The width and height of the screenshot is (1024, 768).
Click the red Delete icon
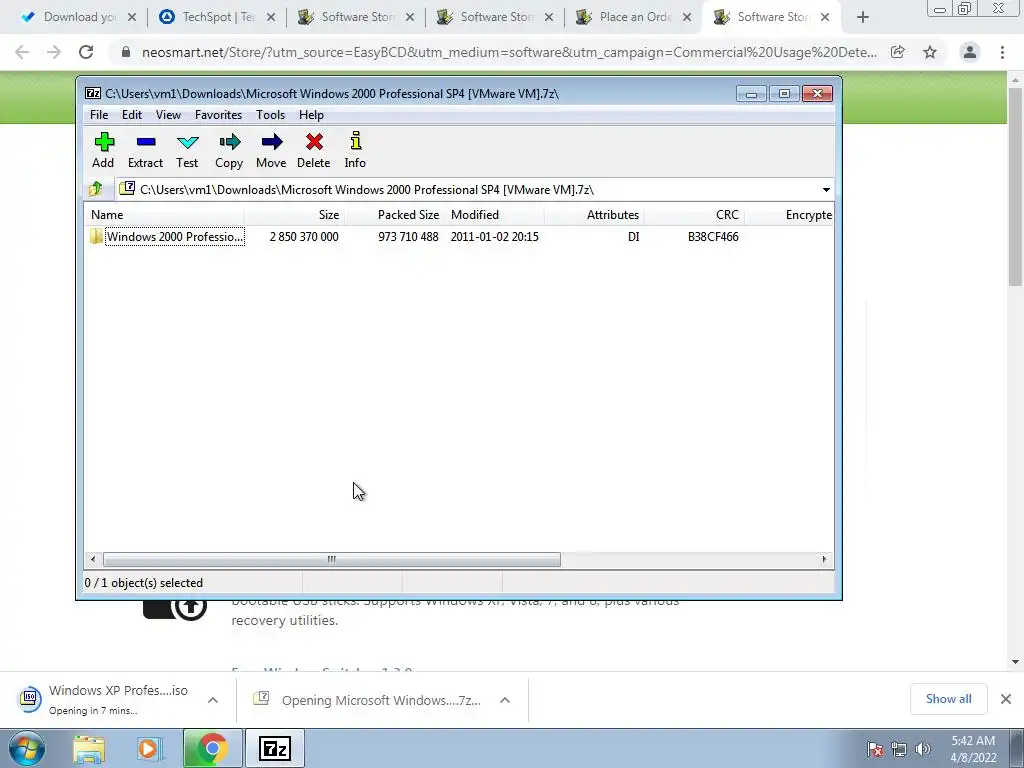point(314,142)
